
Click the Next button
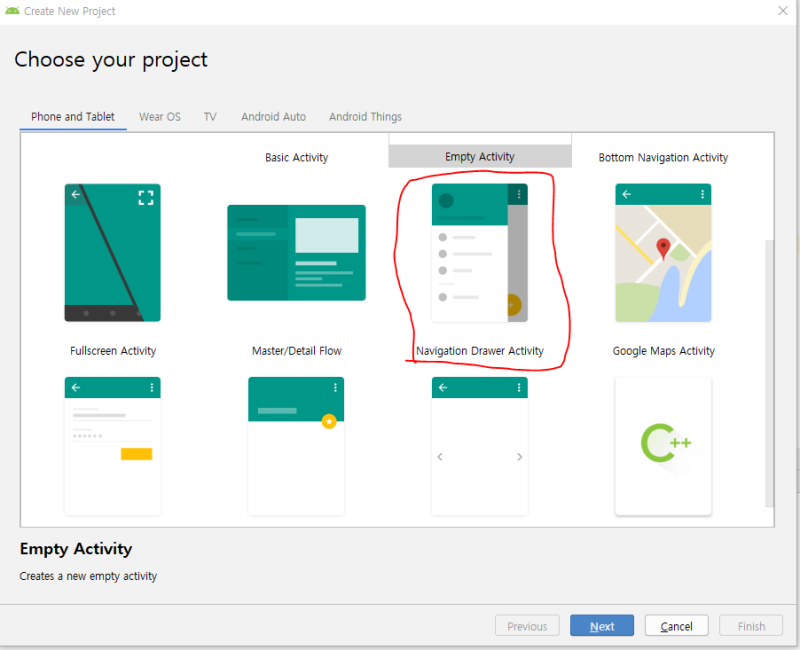602,626
